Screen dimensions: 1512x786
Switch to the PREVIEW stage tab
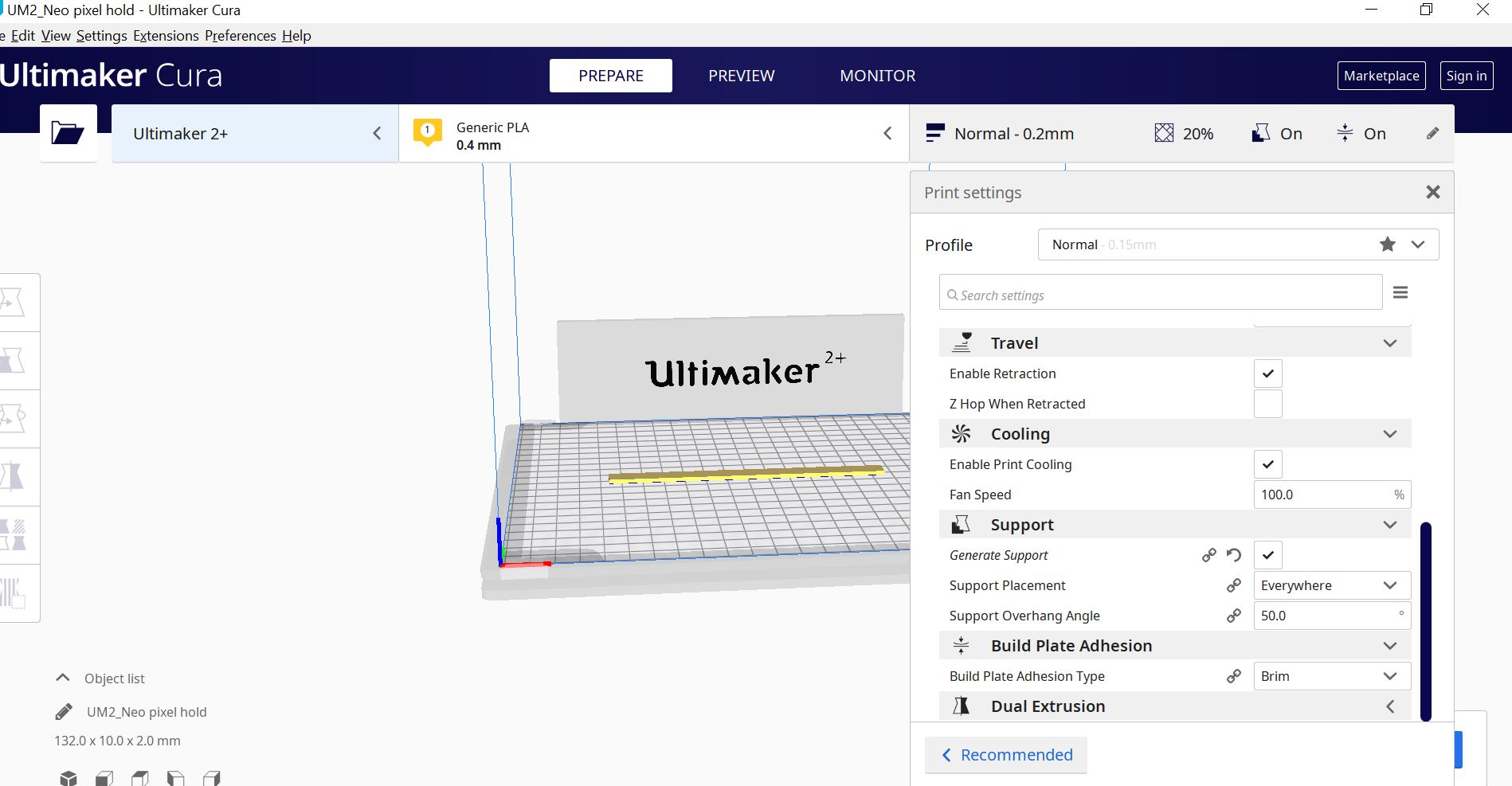pyautogui.click(x=742, y=76)
